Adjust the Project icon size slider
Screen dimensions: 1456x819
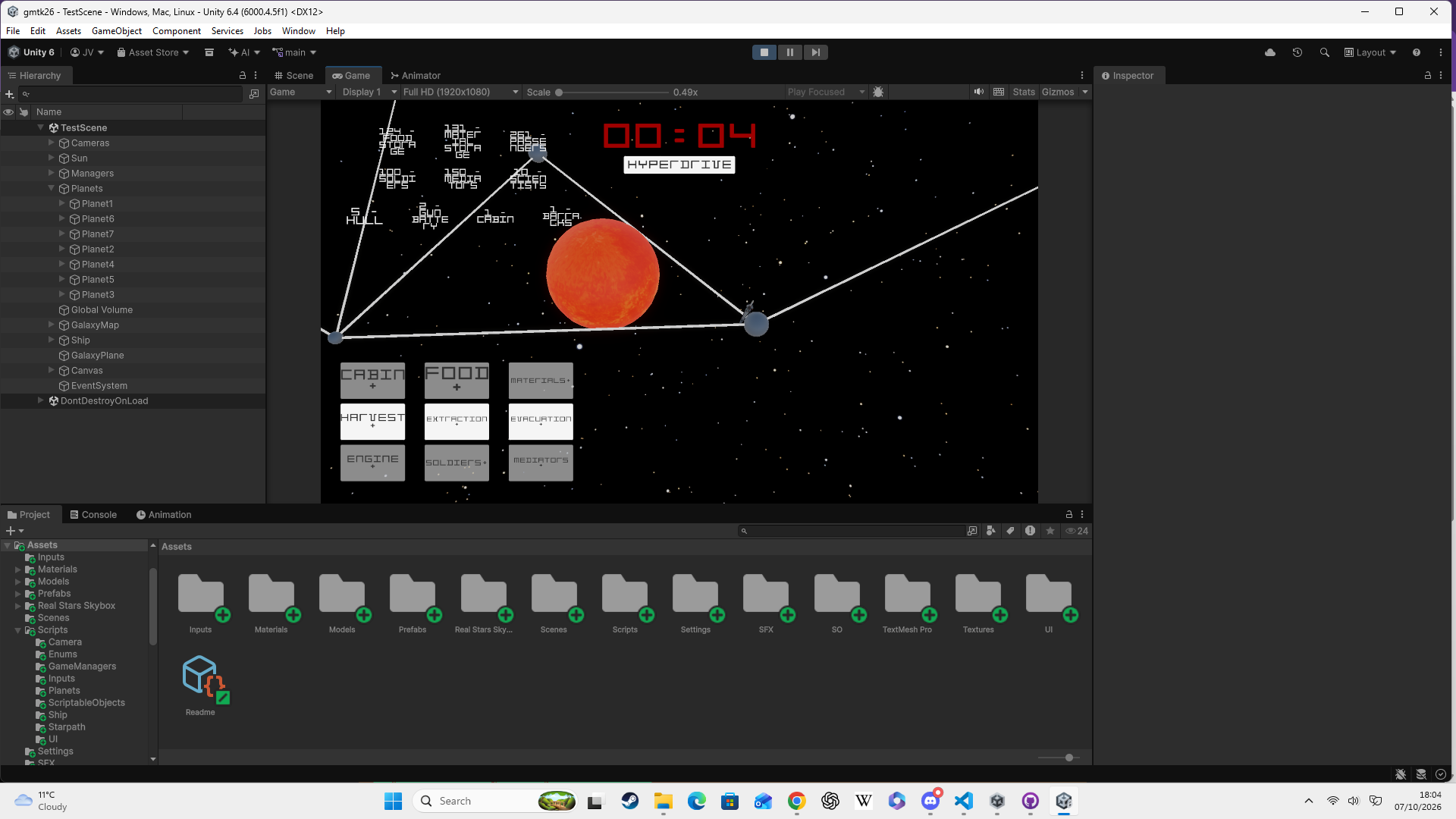1059,758
